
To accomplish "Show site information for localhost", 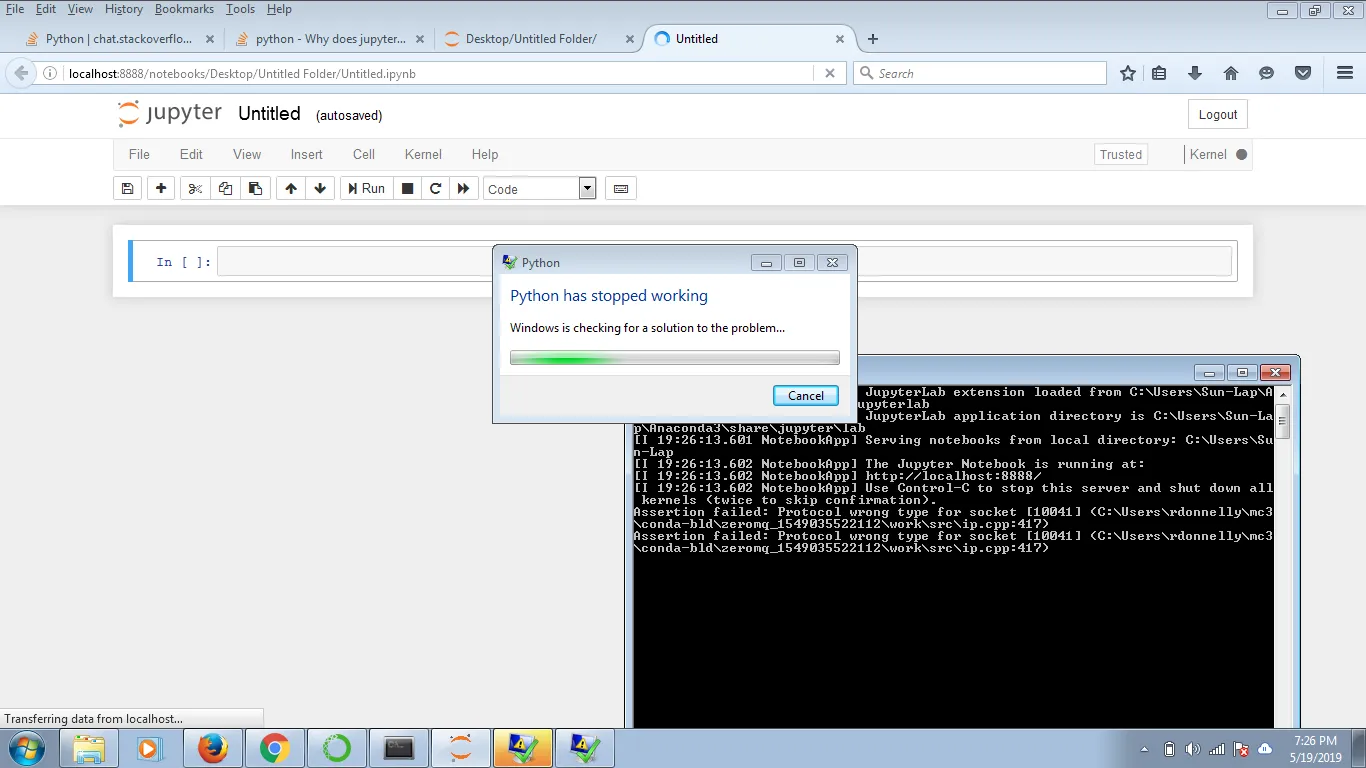I will pos(50,73).
